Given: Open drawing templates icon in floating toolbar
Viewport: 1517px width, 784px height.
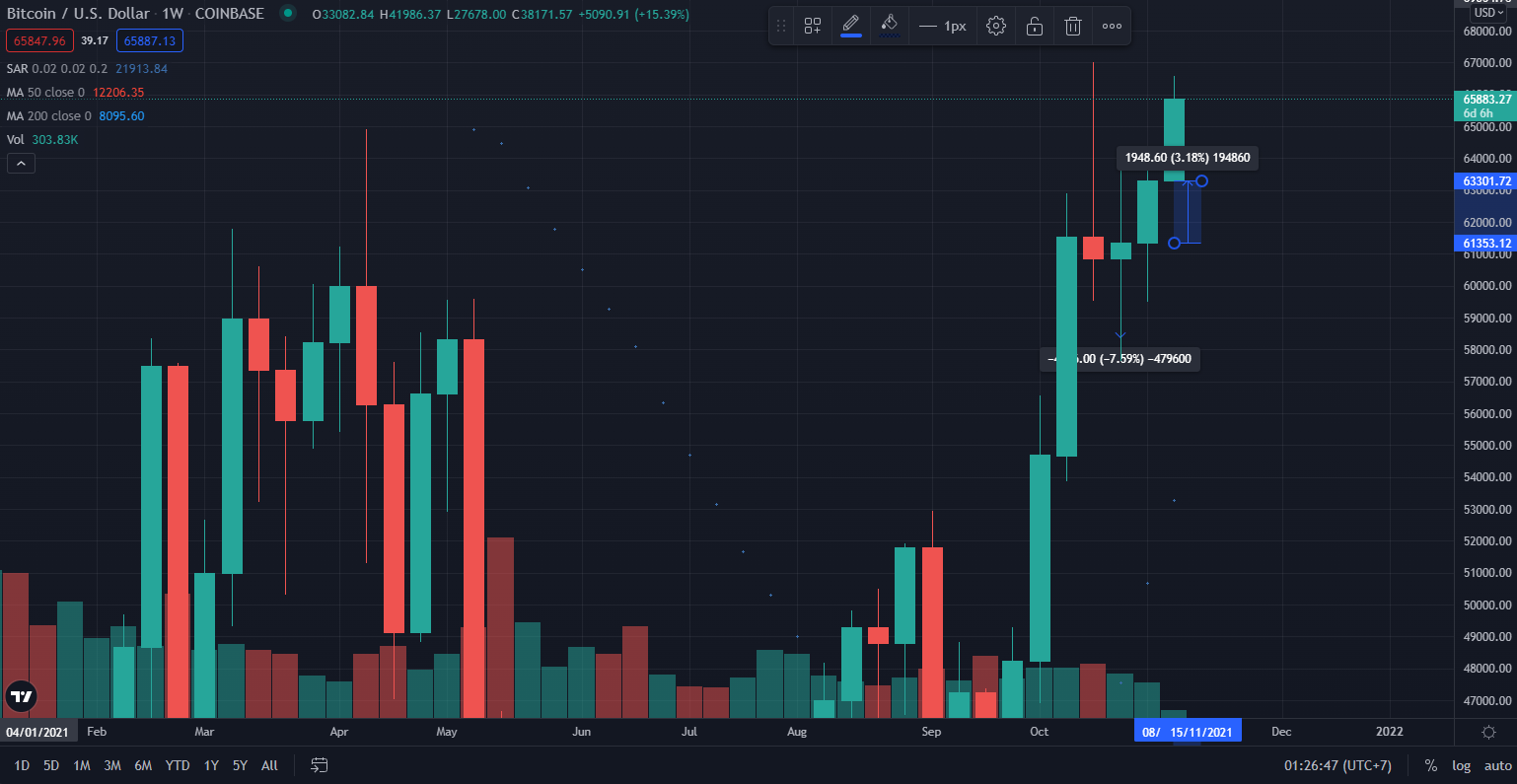Looking at the screenshot, I should (x=812, y=27).
